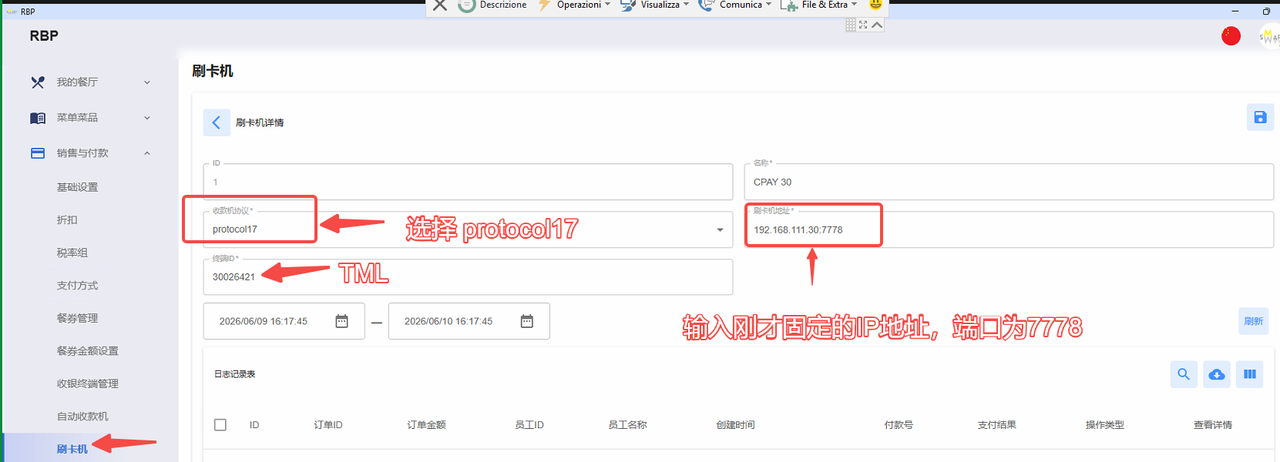Open the Comunica dropdown menu
The height and width of the screenshot is (462, 1280).
pyautogui.click(x=735, y=5)
